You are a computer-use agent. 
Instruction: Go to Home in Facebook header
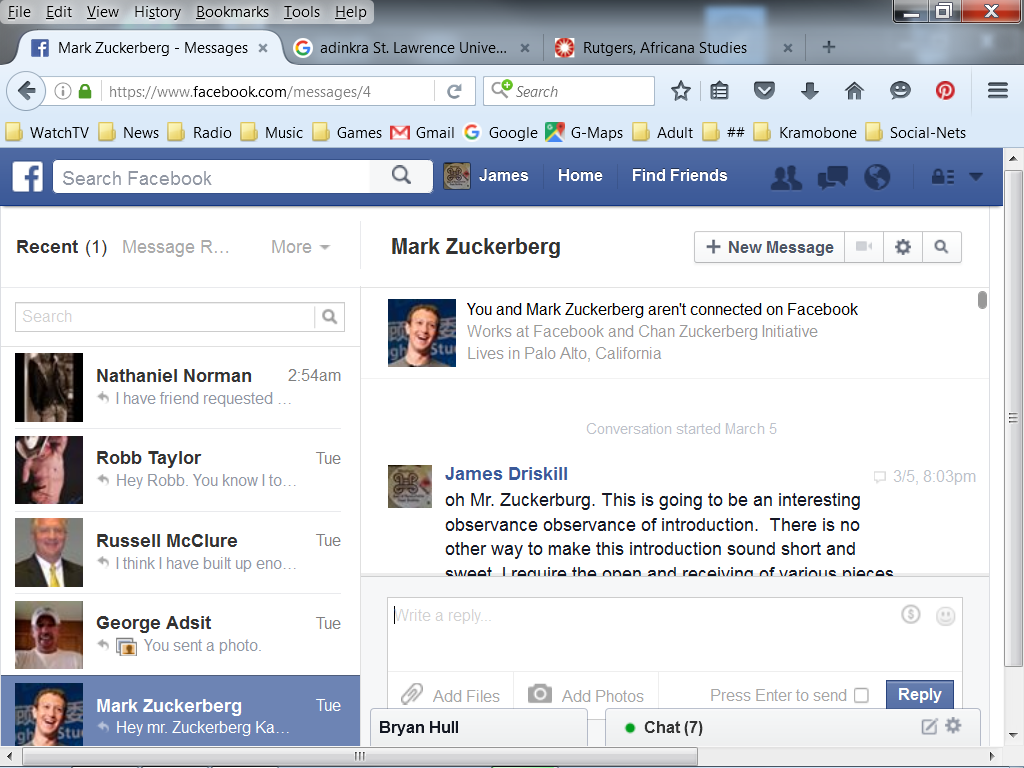pyautogui.click(x=580, y=176)
